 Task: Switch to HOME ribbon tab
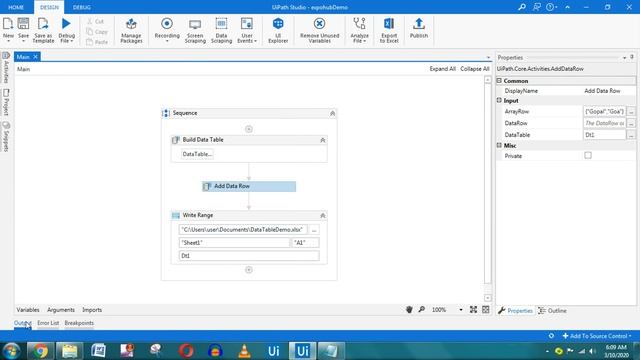tap(16, 7)
